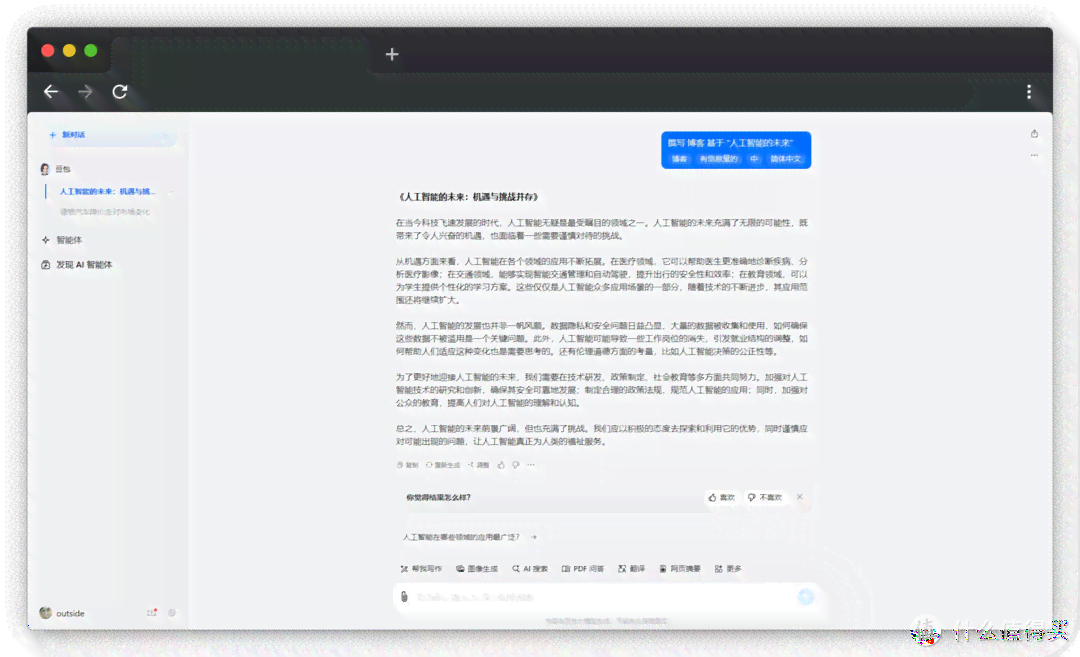Click the 你觉得结果怎么样? feedback prompt
Screen dimensions: 1080x657
(x=438, y=497)
